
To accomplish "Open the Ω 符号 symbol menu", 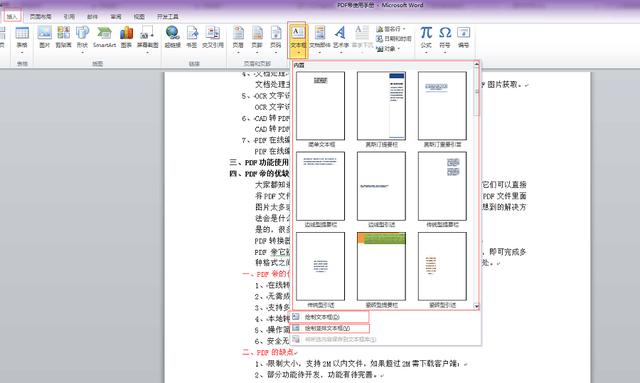I will point(445,39).
